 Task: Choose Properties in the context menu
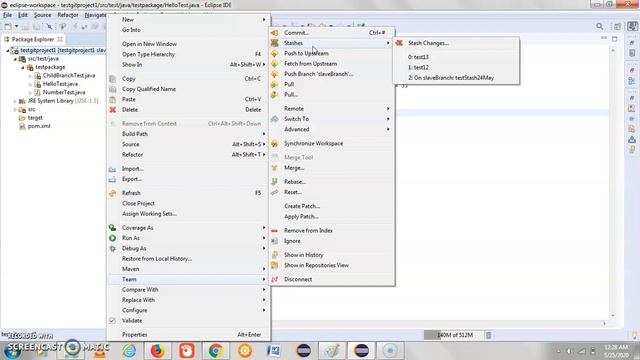(188, 335)
